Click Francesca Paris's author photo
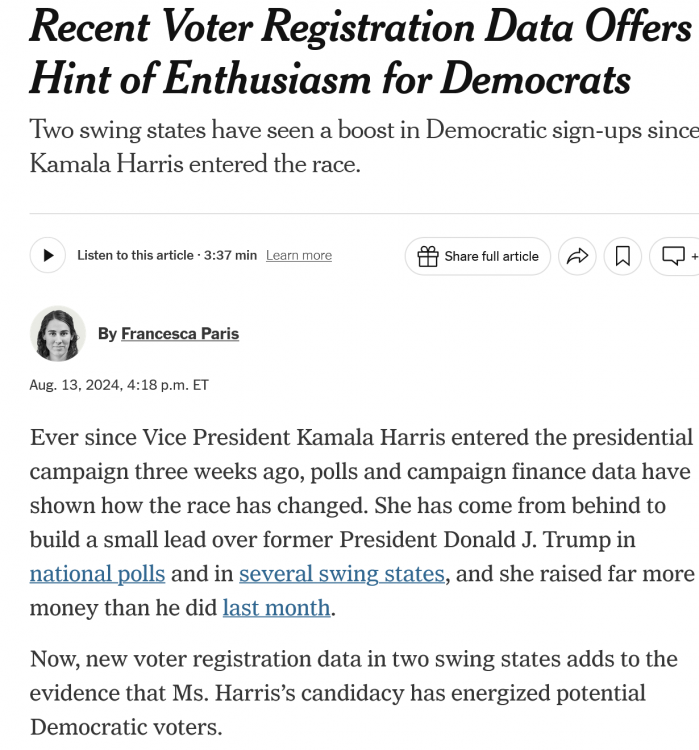 pyautogui.click(x=58, y=334)
